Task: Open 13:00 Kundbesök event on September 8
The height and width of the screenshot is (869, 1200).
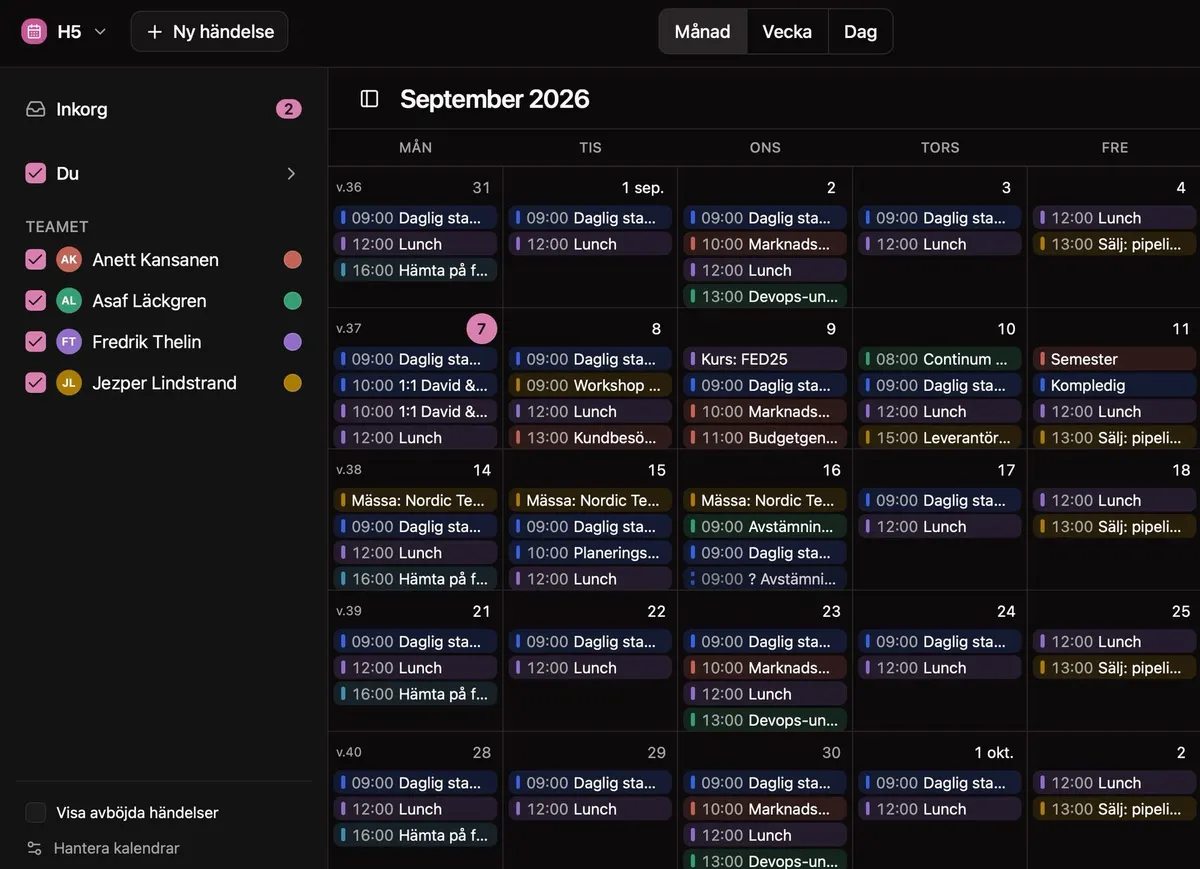Action: [590, 437]
